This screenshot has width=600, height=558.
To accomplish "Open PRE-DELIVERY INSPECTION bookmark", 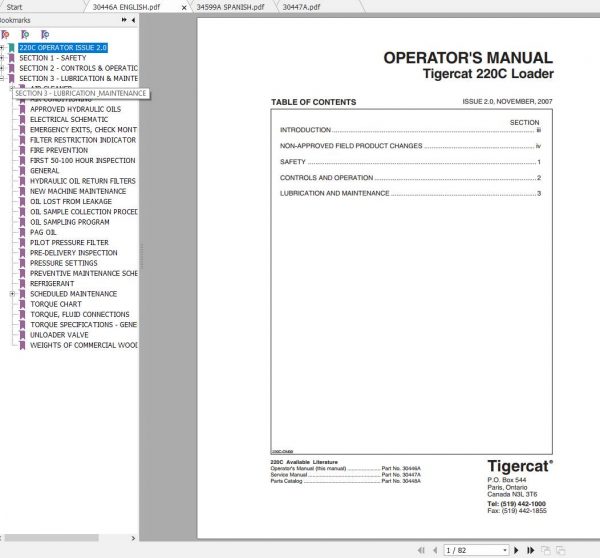I will click(74, 253).
